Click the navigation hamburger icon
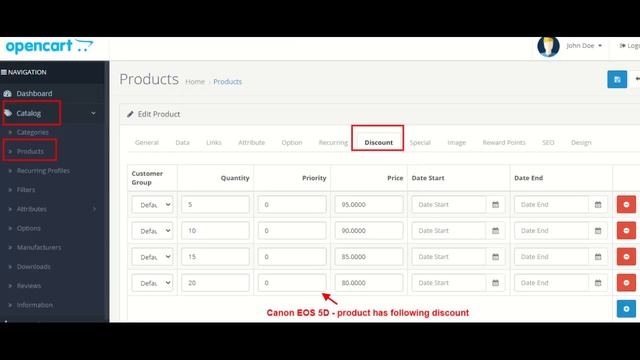This screenshot has width=640, height=360. (4, 72)
